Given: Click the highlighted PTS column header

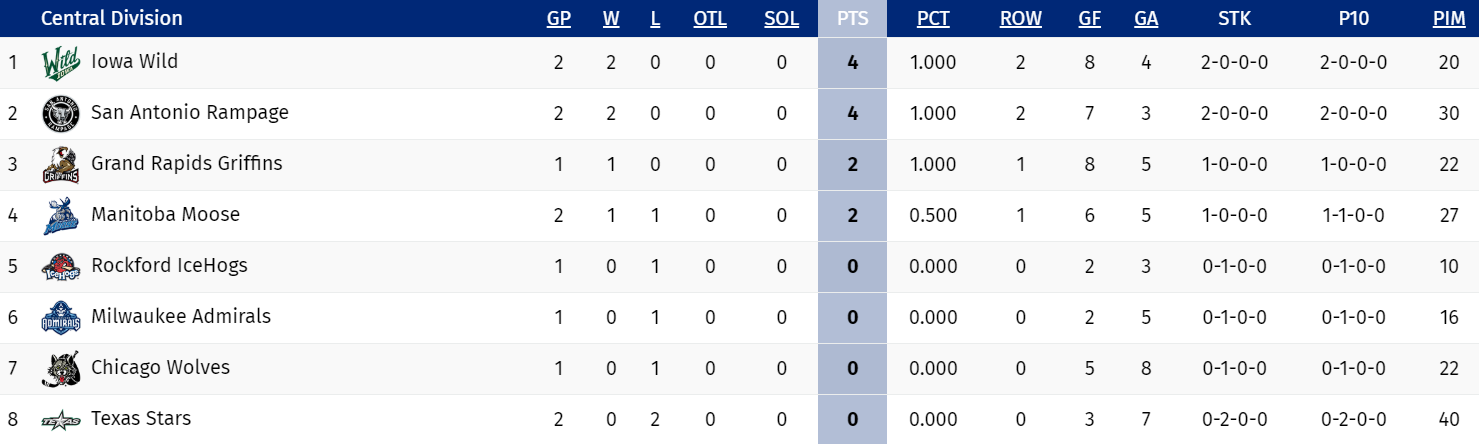Looking at the screenshot, I should click(x=852, y=19).
